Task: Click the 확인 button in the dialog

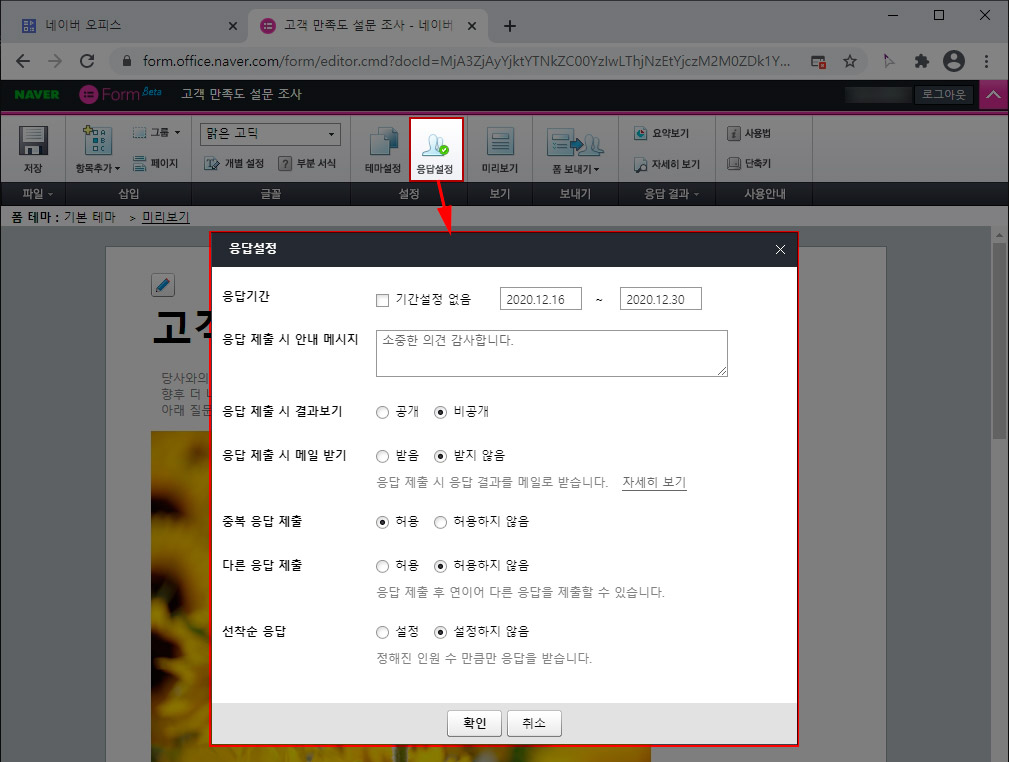Action: point(474,723)
